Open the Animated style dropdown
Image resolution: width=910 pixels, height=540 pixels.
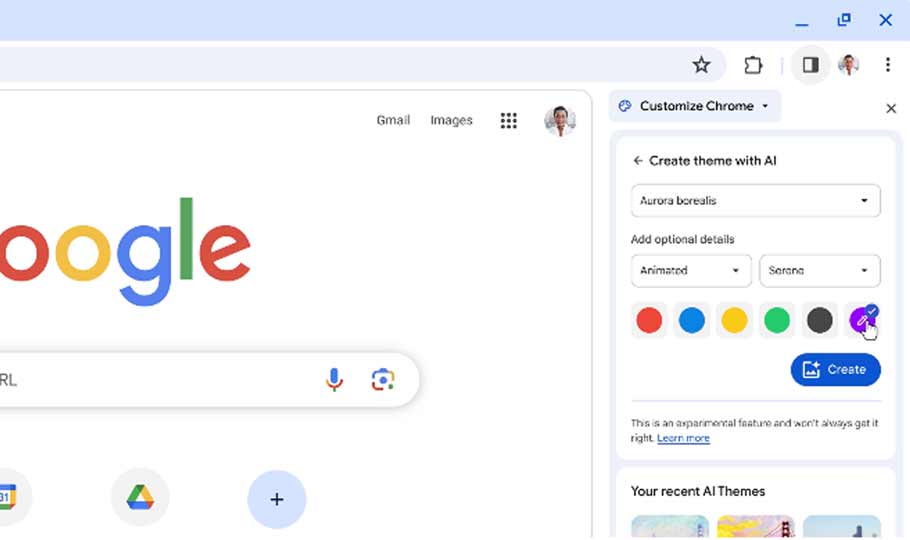pos(691,271)
